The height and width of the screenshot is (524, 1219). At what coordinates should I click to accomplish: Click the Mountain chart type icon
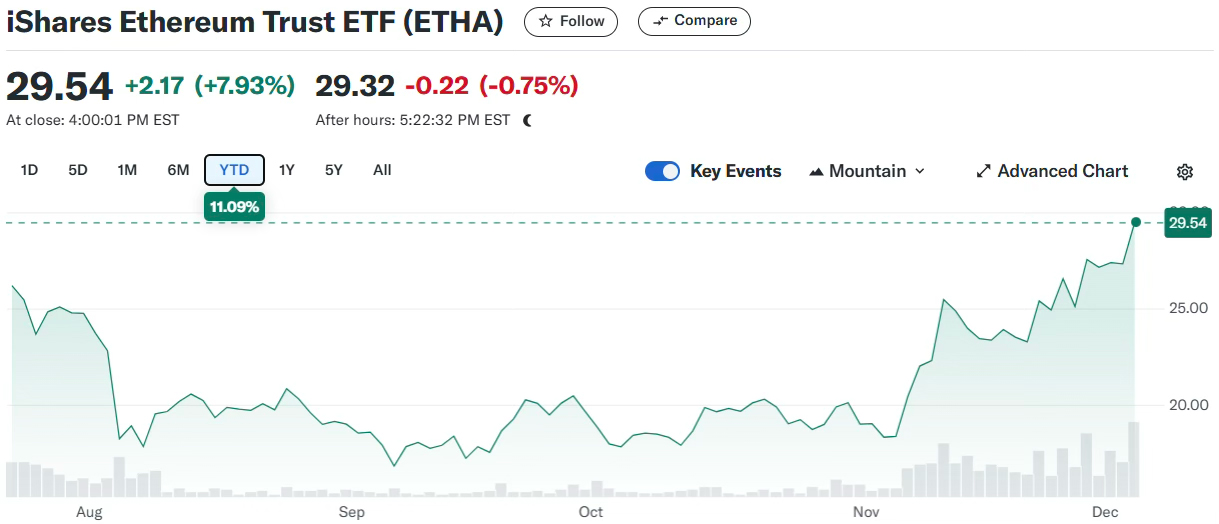click(816, 172)
